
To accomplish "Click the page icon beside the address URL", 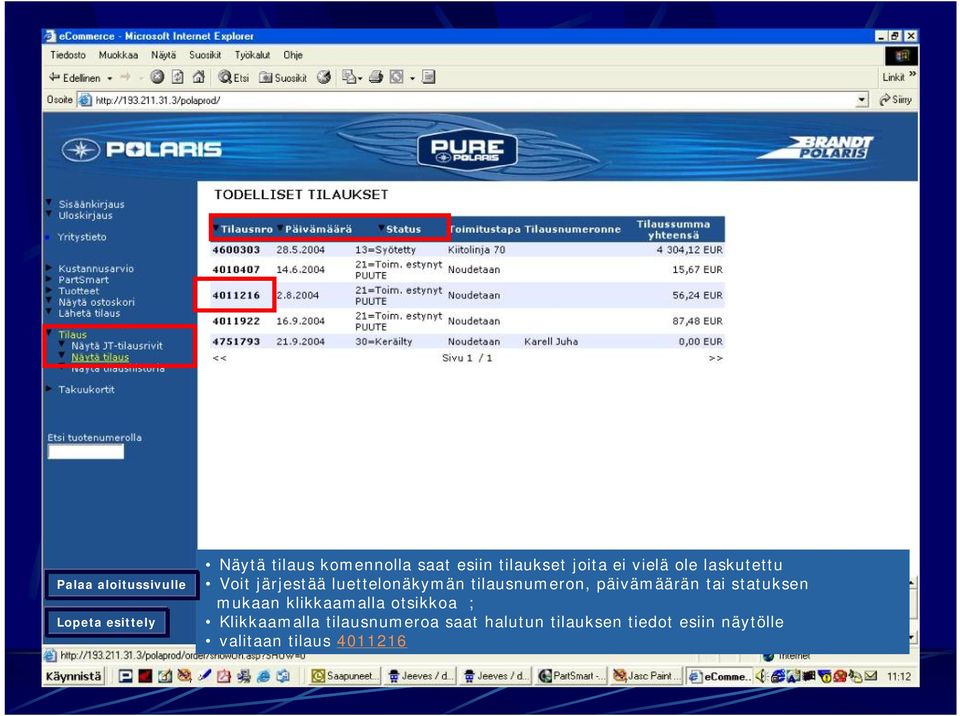I will pyautogui.click(x=84, y=100).
